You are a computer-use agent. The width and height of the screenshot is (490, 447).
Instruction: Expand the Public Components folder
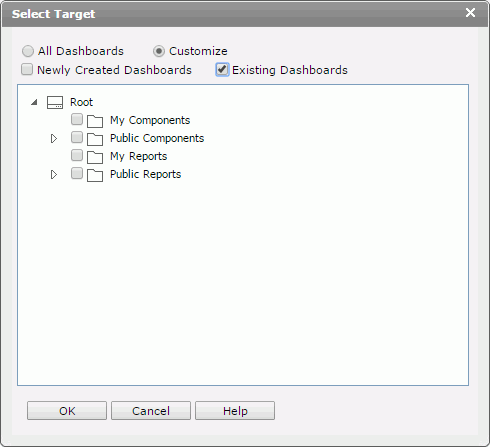click(x=54, y=138)
